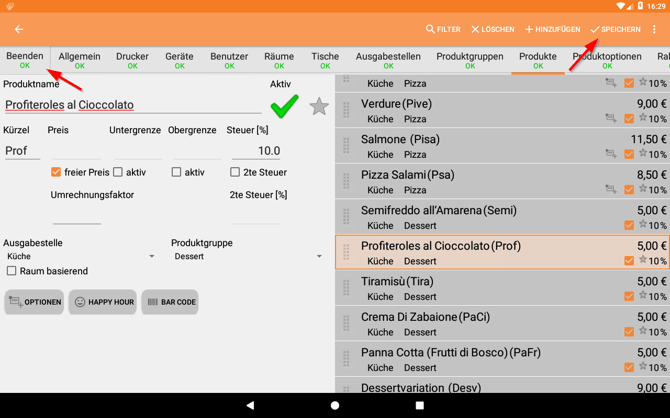Viewport: 670px width, 418px height.
Task: Open the Drucker tab
Action: [x=132, y=60]
